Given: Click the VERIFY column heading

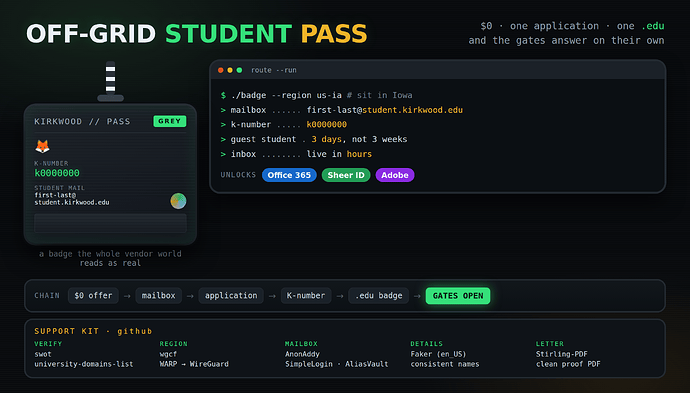Looking at the screenshot, I should tap(48, 344).
